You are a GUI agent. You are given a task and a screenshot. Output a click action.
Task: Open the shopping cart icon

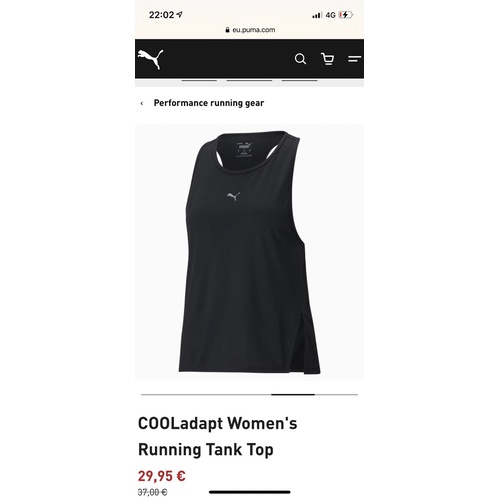327,59
